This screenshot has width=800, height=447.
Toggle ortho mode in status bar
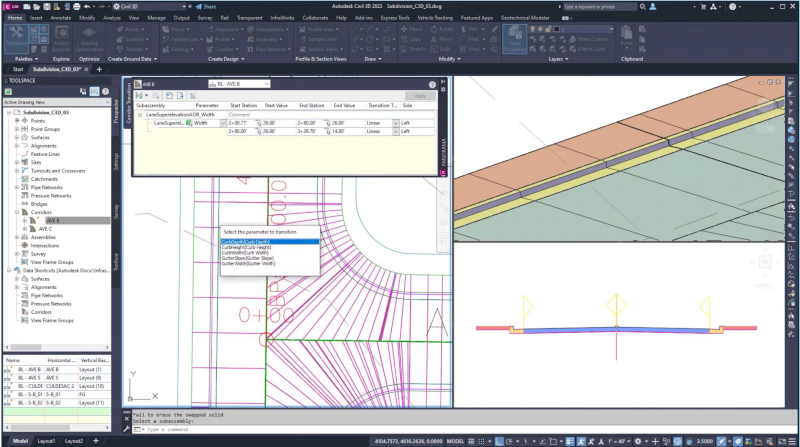click(x=499, y=441)
